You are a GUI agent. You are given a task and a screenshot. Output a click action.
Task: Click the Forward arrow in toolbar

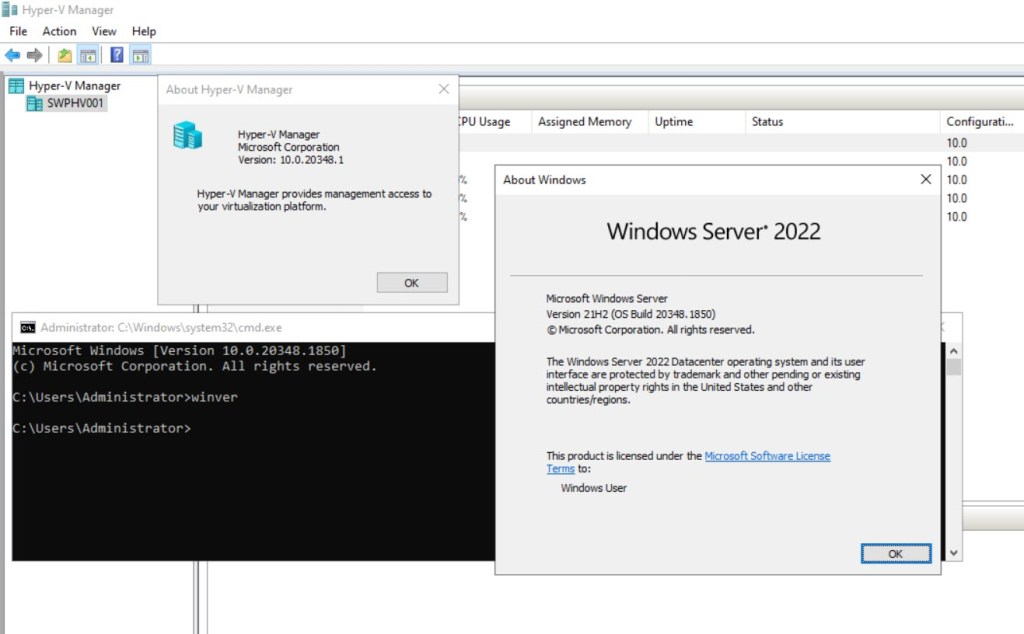coord(35,55)
